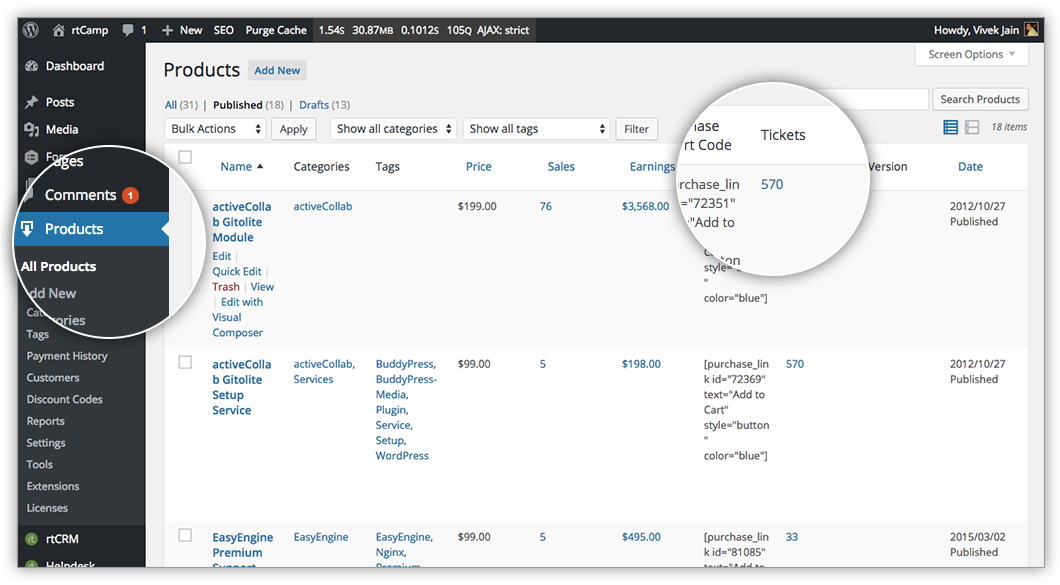
Task: Select the EasyEngine Premium Support checkbox
Action: [185, 535]
